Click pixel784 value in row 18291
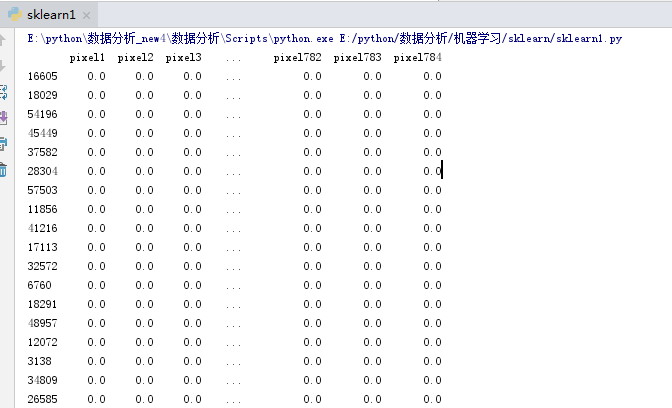The image size is (672, 408). [x=432, y=304]
